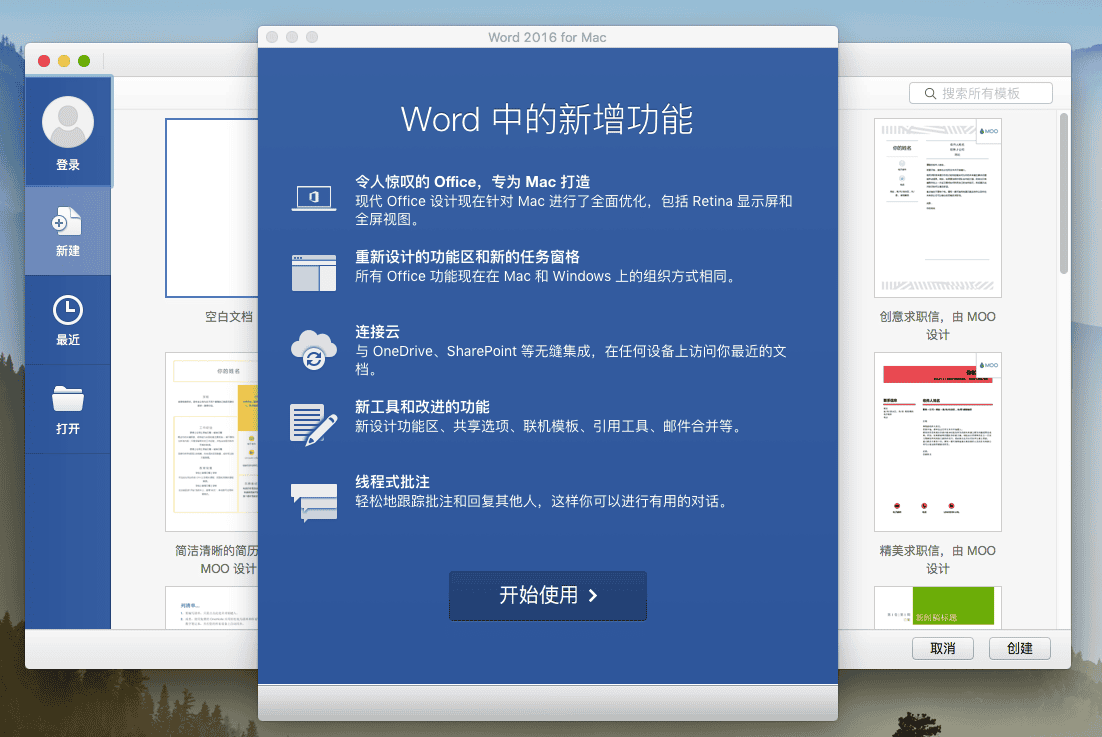Click the 新工具和改进的功能 heading
Image resolution: width=1102 pixels, height=737 pixels.
click(422, 407)
